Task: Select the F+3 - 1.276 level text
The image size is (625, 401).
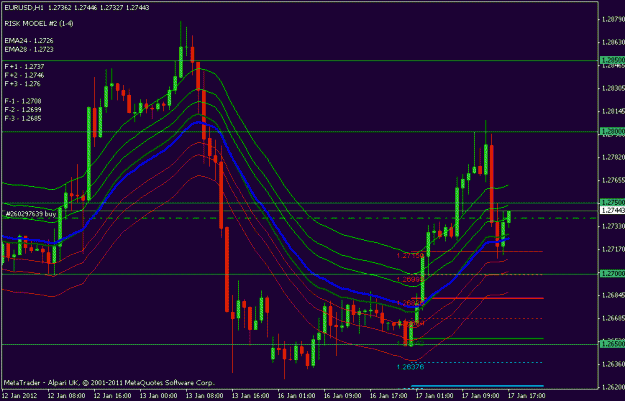Action: pyautogui.click(x=23, y=84)
